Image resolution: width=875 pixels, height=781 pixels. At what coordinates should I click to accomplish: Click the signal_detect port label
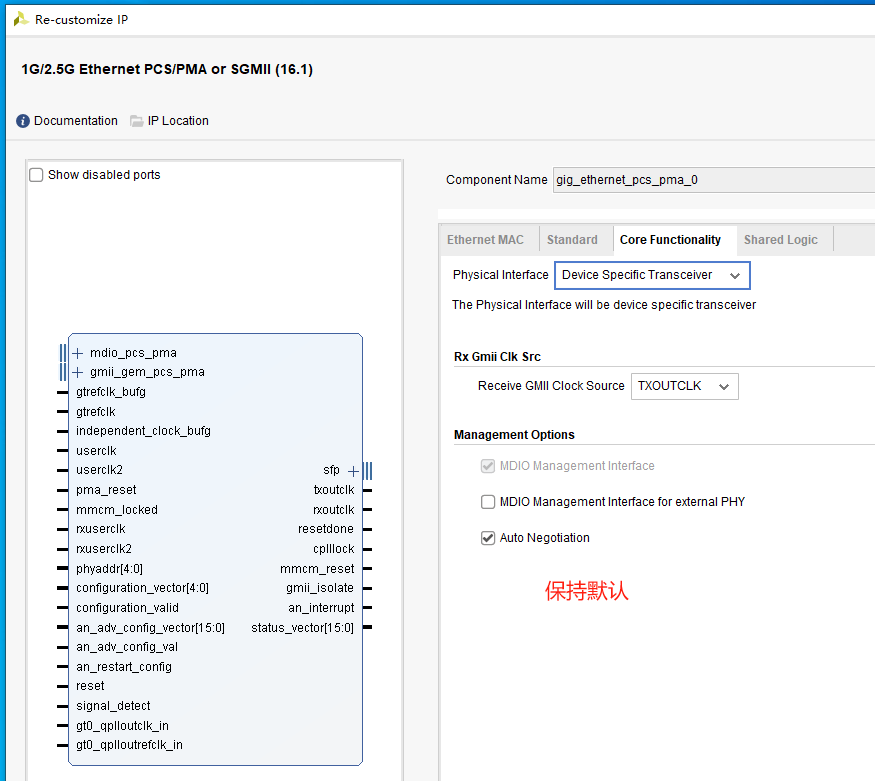[x=113, y=706]
